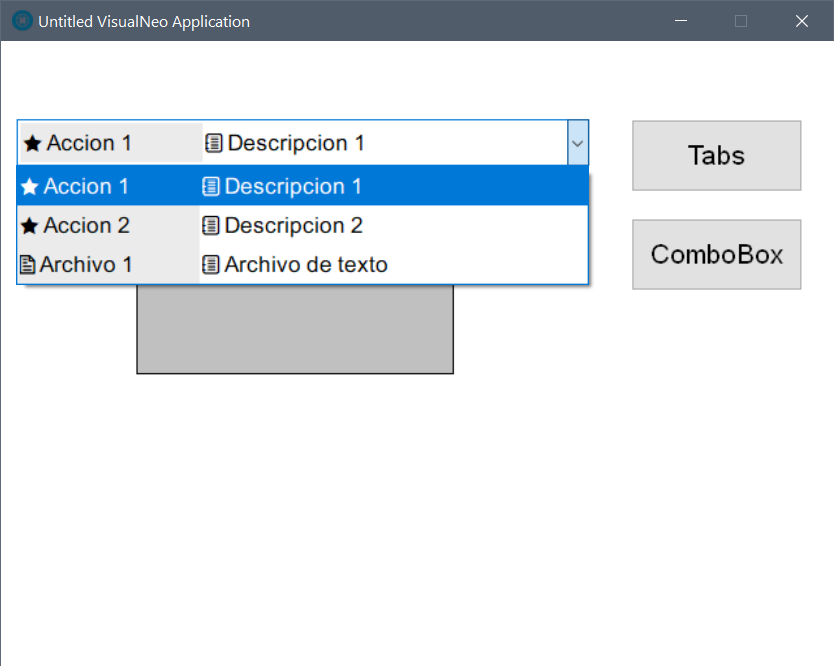
Task: Choose the Archivo 1 entry from the dropdown
Action: tap(85, 265)
